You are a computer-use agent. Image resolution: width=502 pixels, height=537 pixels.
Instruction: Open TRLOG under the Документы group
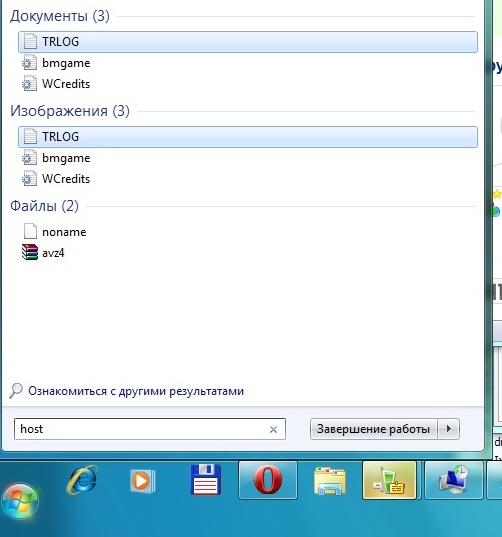(x=248, y=42)
